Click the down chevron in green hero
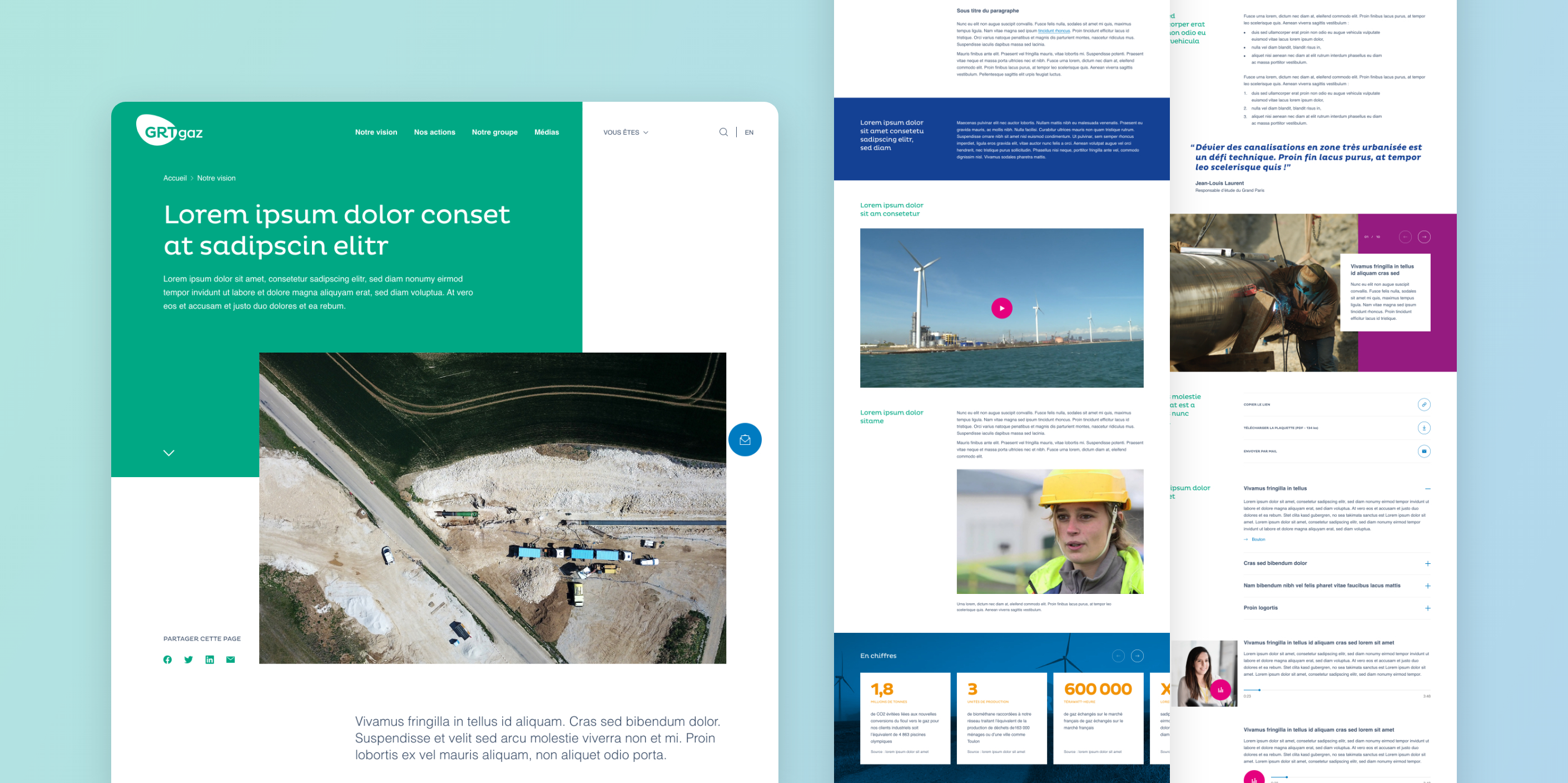The image size is (1568, 783). click(x=168, y=453)
